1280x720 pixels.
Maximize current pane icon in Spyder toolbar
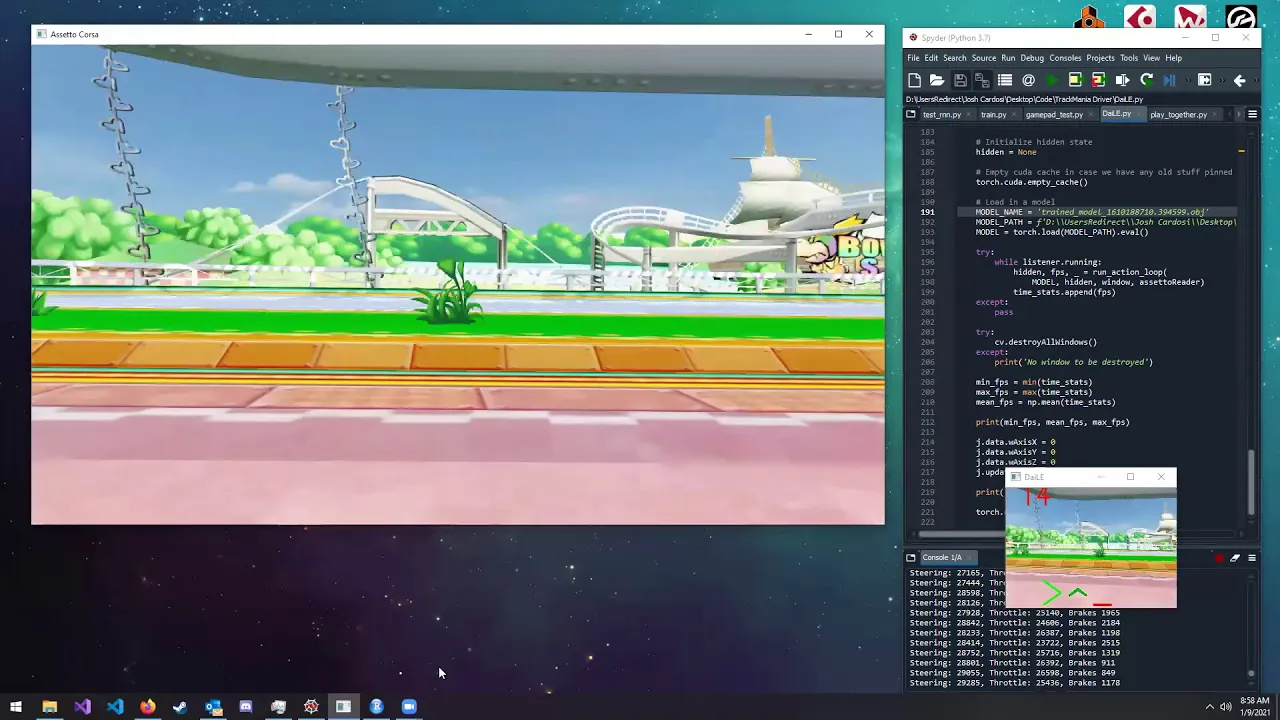1204,80
